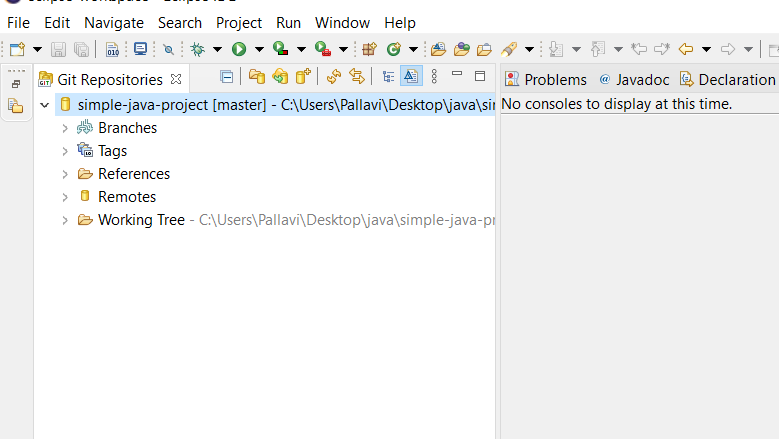Open the Search menu
This screenshot has height=439, width=779.
click(180, 23)
